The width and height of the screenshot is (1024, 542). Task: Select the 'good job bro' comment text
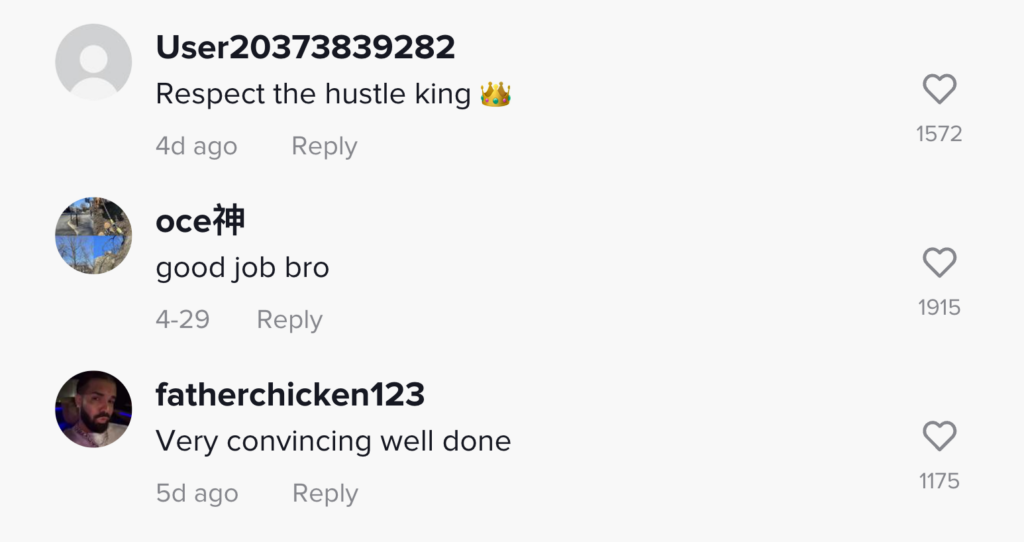point(242,268)
